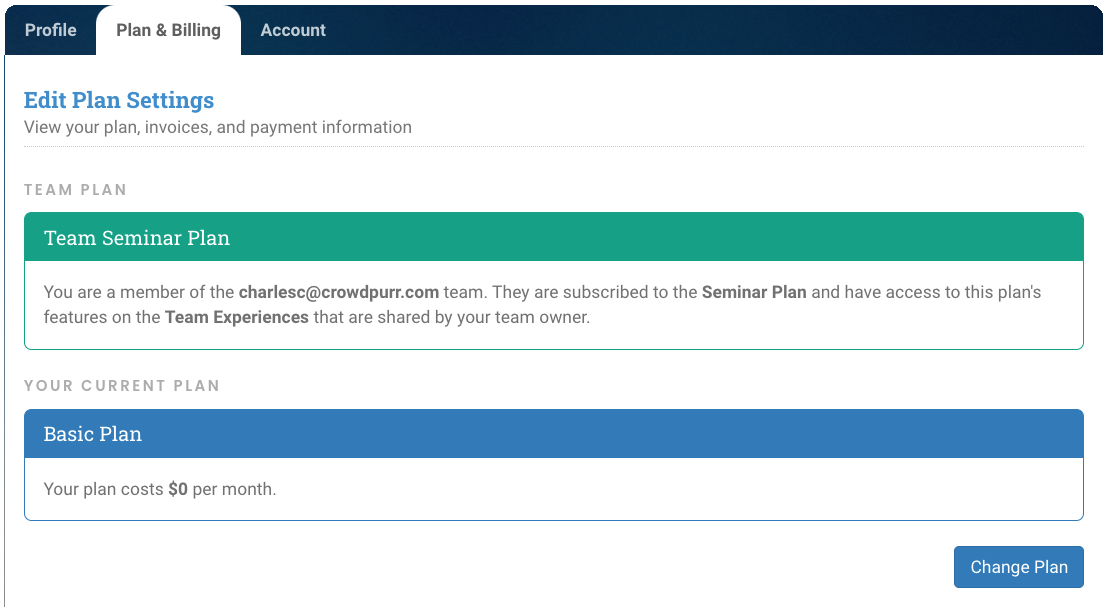Click the Edit Plan Settings heading
This screenshot has height=607, width=1112.
[118, 100]
